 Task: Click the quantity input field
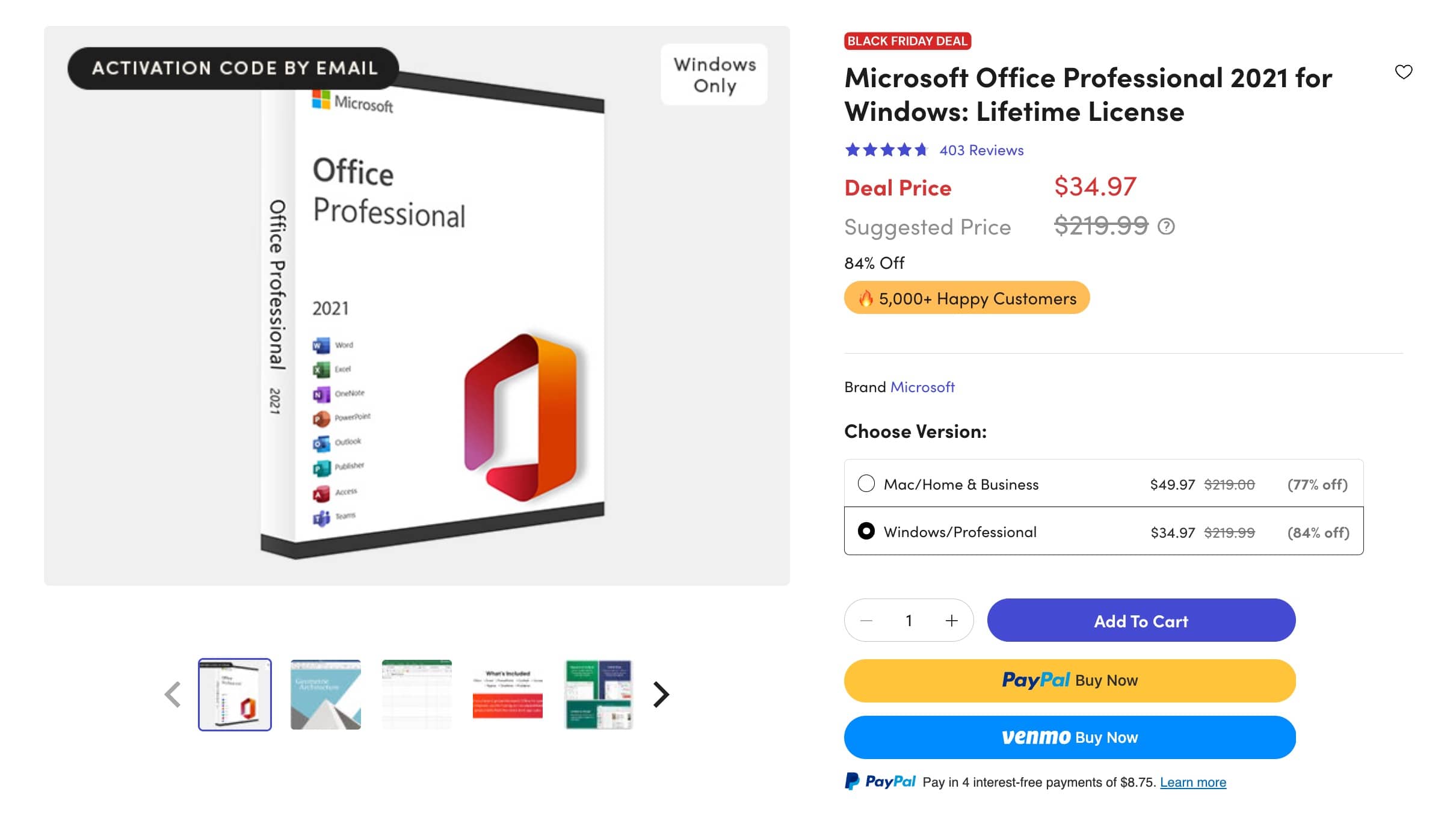point(909,620)
